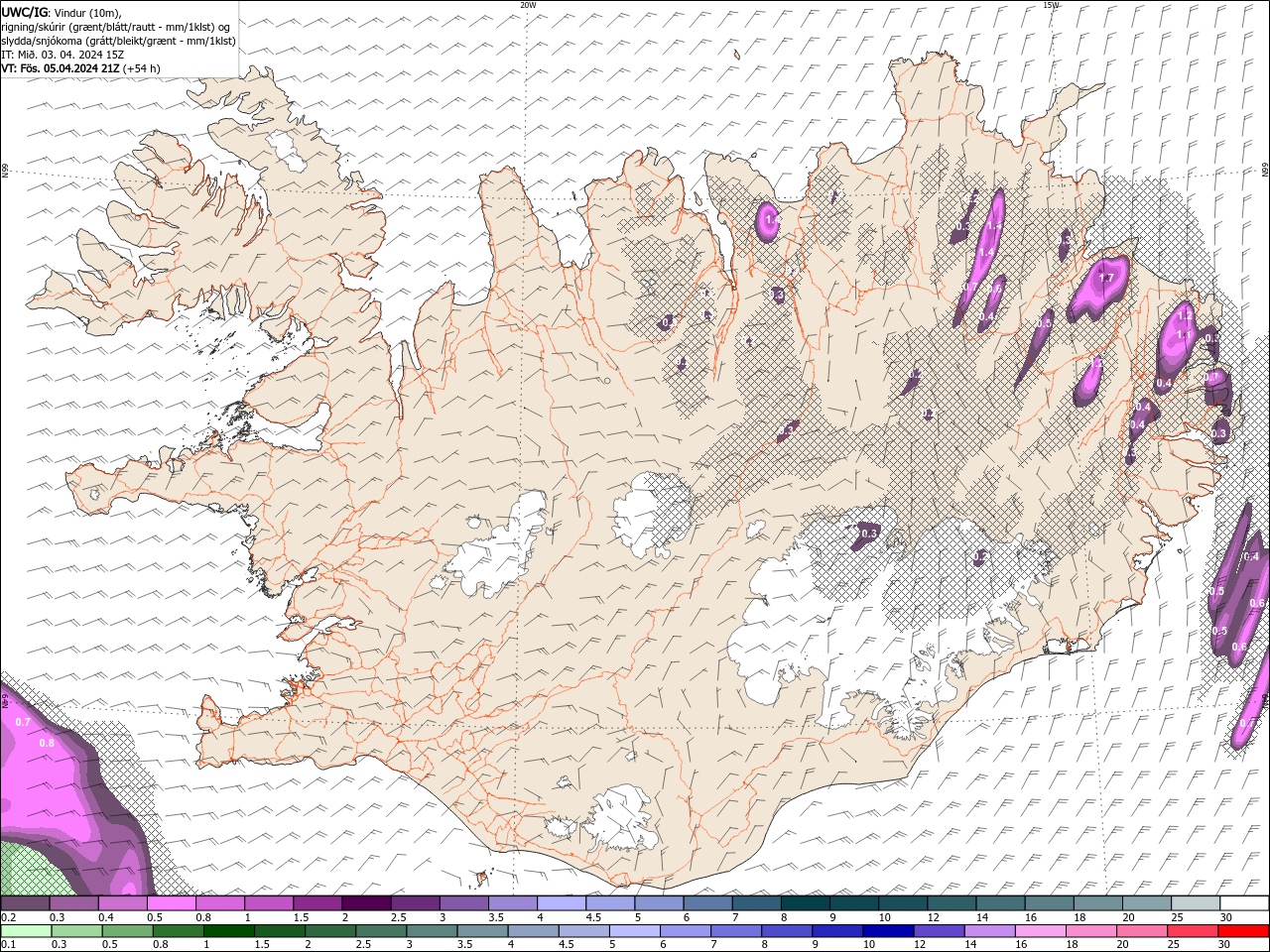This screenshot has height=952, width=1270.
Task: Click the '16' label on the snow legend
Action: click(x=1032, y=917)
